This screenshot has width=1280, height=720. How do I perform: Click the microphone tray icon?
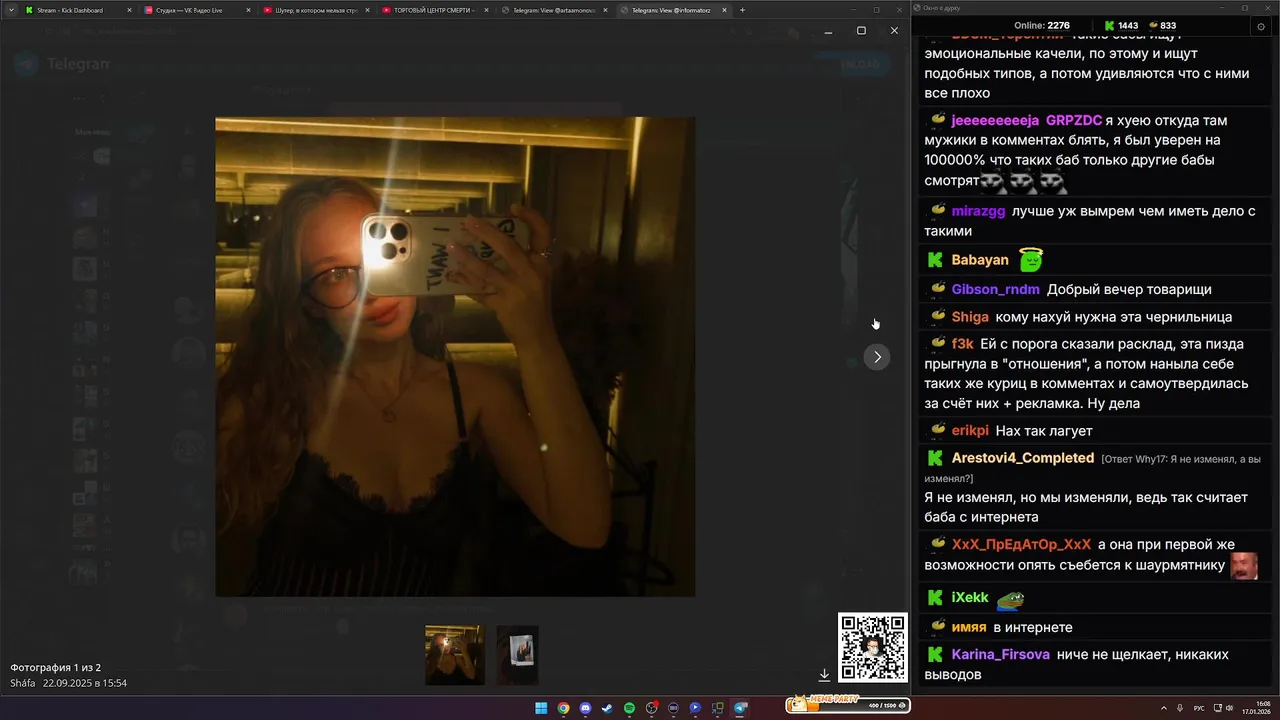click(x=1181, y=708)
